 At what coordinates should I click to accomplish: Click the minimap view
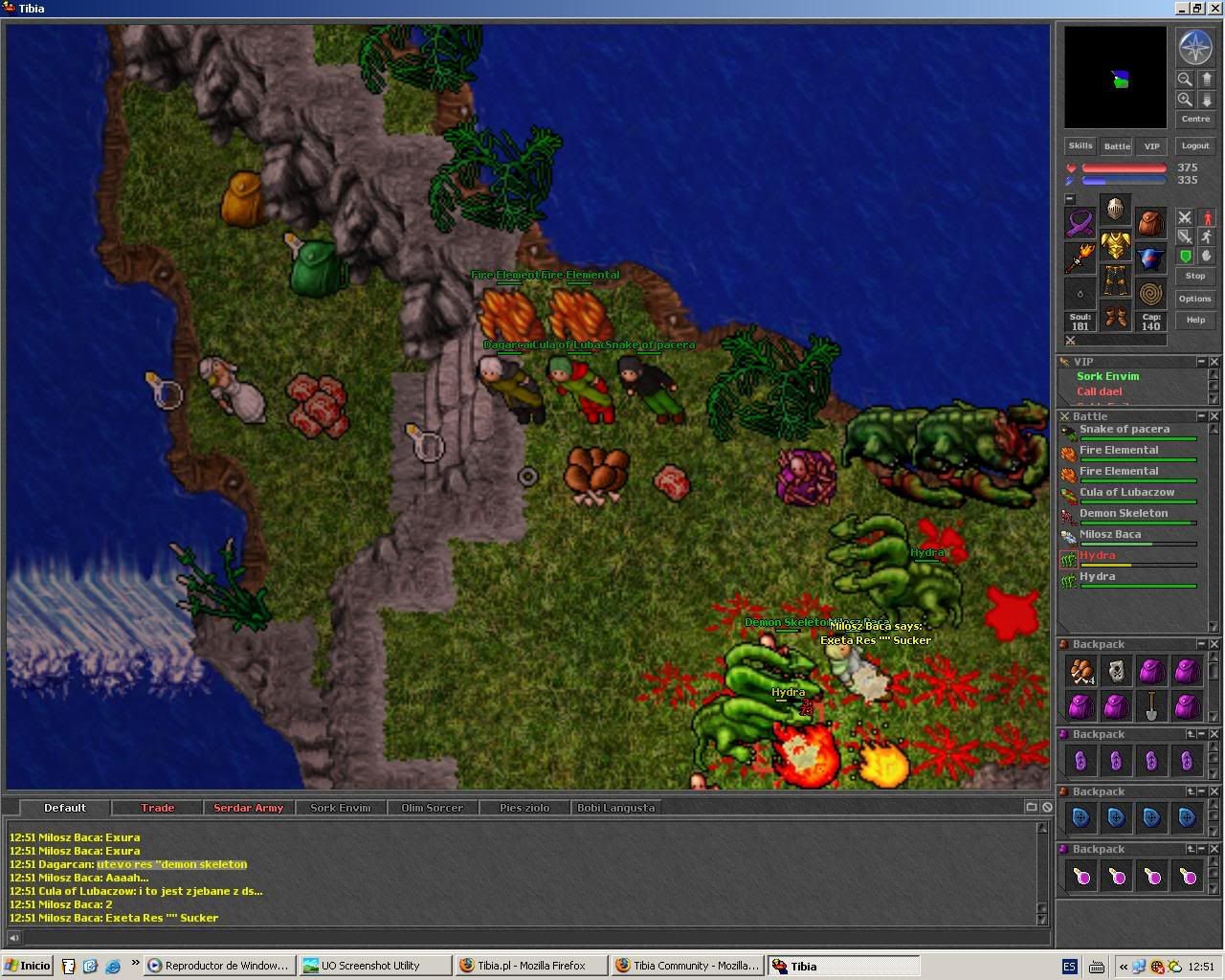coord(1116,78)
